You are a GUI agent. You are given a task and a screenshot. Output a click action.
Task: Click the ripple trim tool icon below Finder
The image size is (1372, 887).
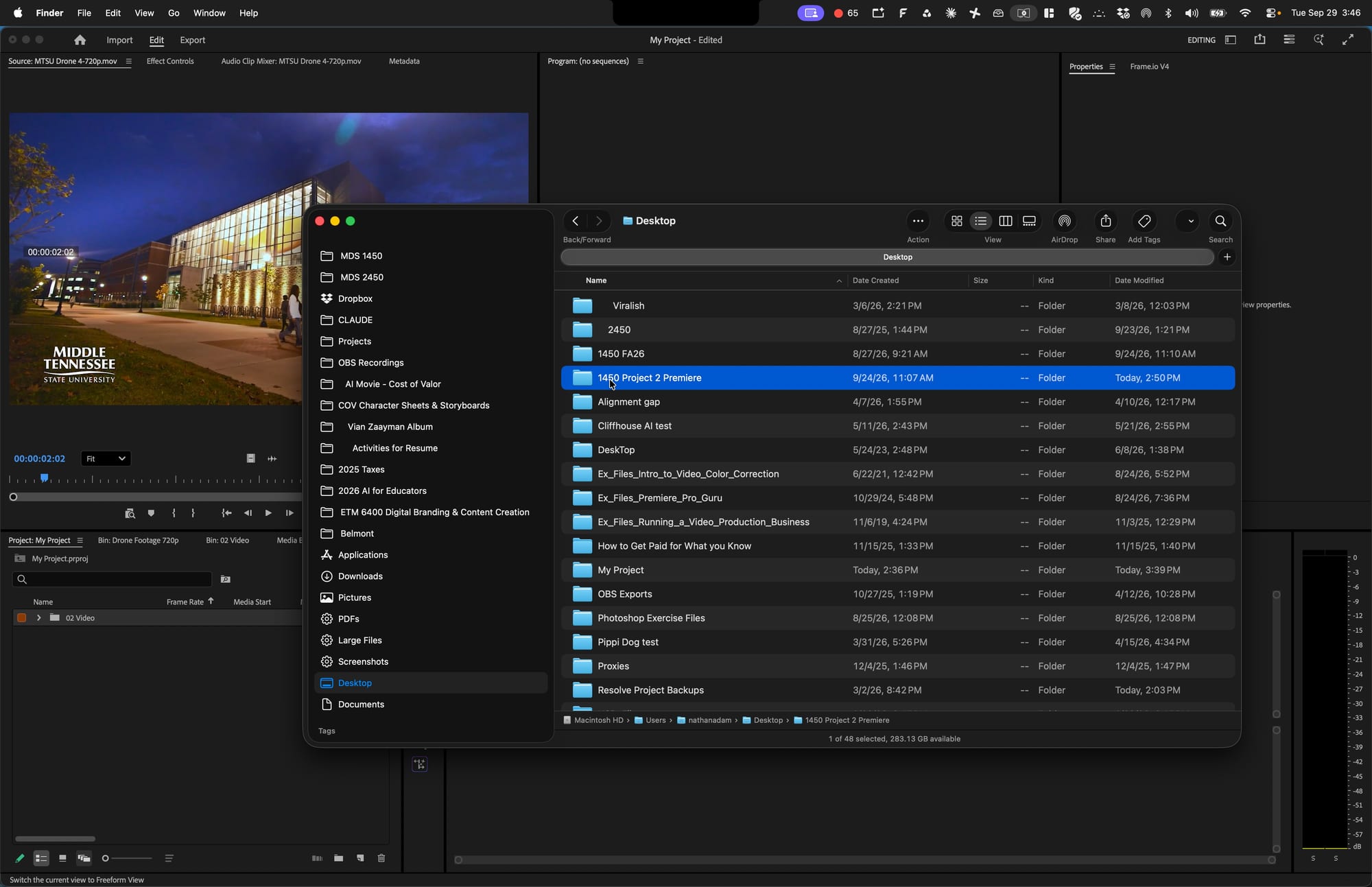(420, 764)
